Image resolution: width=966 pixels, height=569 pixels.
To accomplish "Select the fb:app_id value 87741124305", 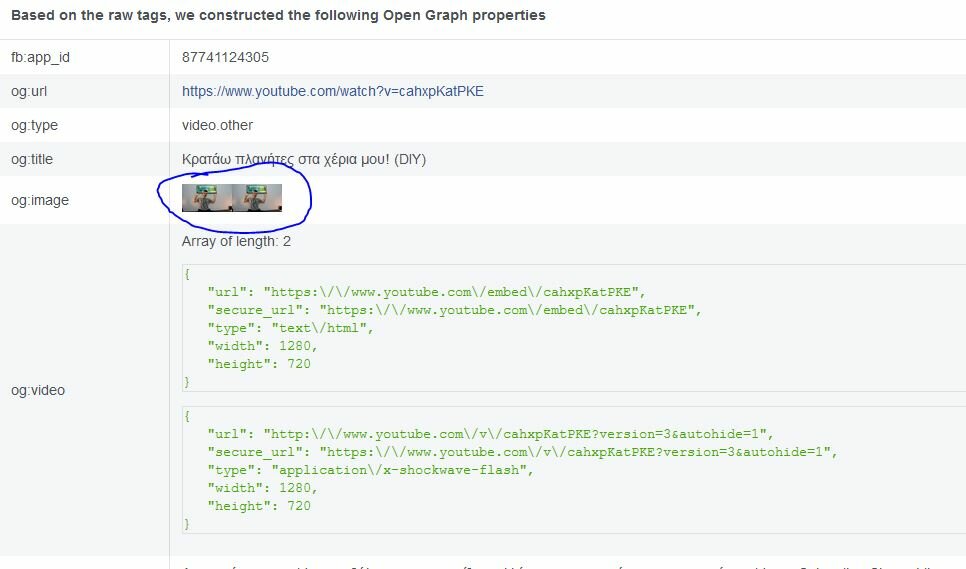I will 225,57.
